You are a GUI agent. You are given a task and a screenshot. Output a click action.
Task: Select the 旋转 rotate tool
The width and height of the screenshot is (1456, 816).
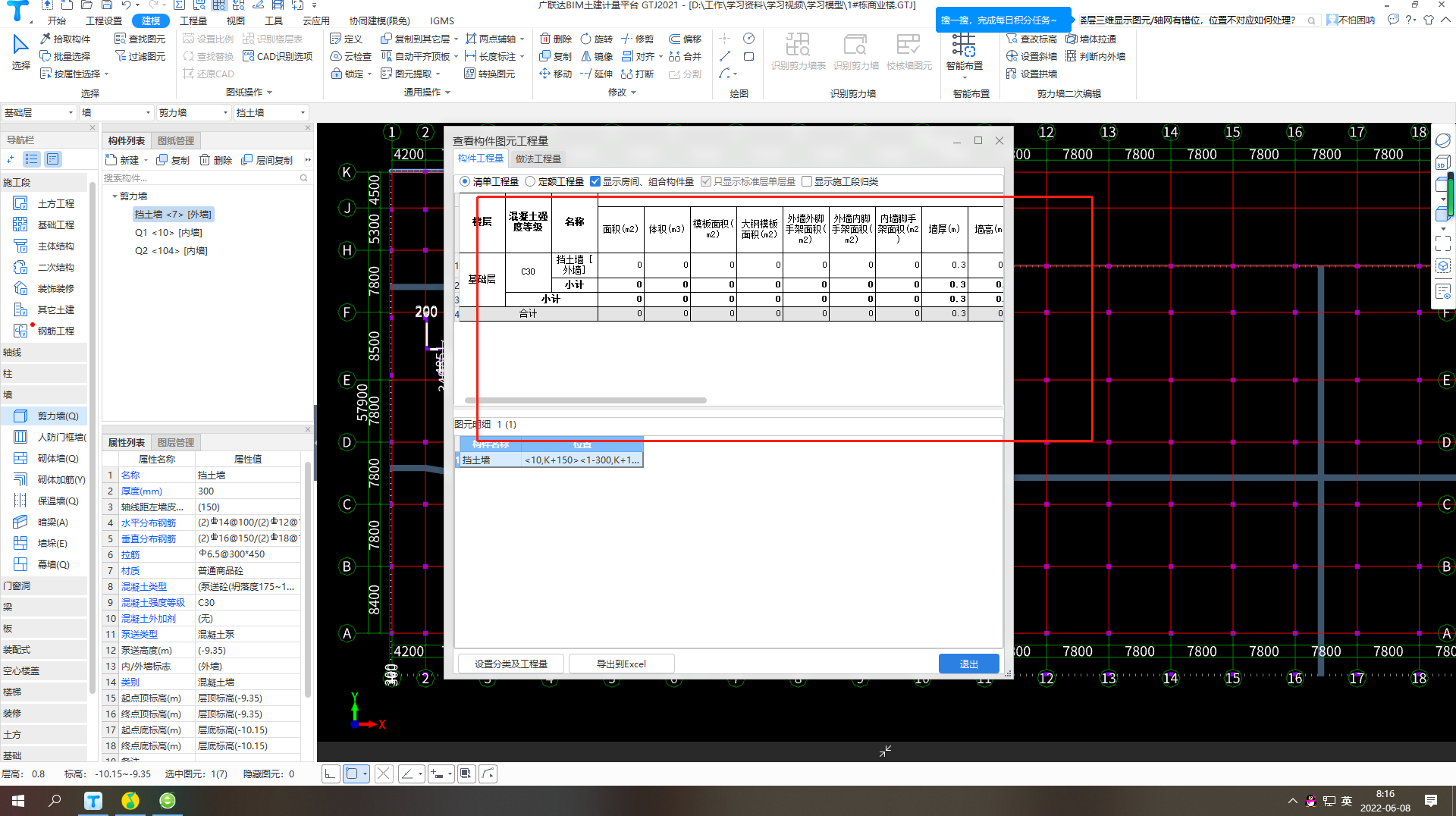coord(597,39)
